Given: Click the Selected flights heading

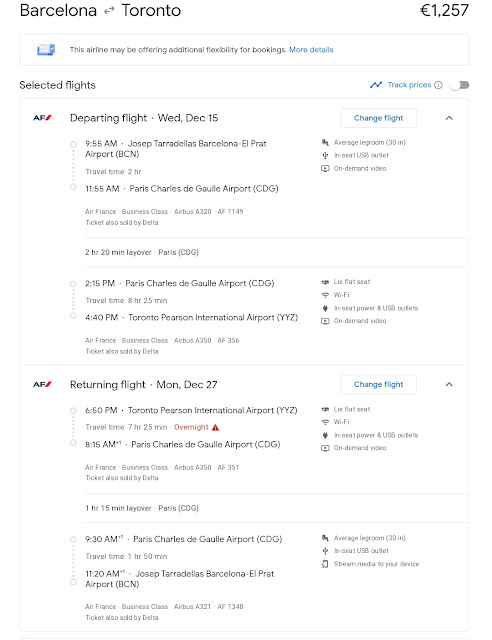Looking at the screenshot, I should 58,85.
